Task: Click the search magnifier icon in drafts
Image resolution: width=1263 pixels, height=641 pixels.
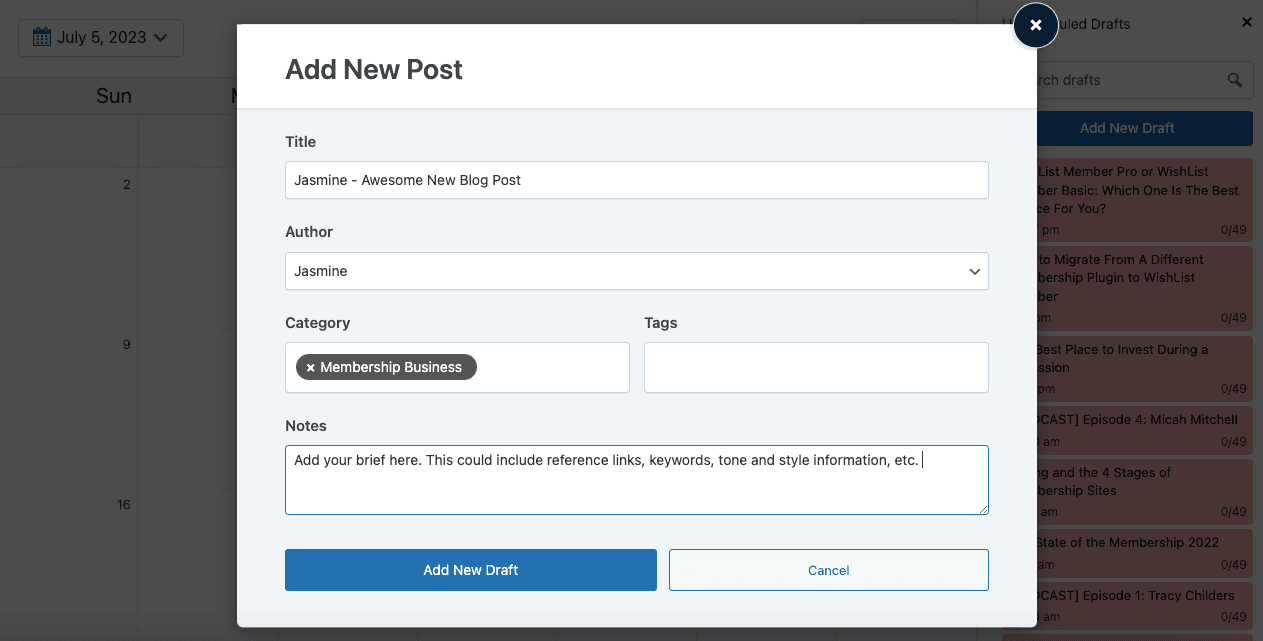Action: click(x=1235, y=80)
